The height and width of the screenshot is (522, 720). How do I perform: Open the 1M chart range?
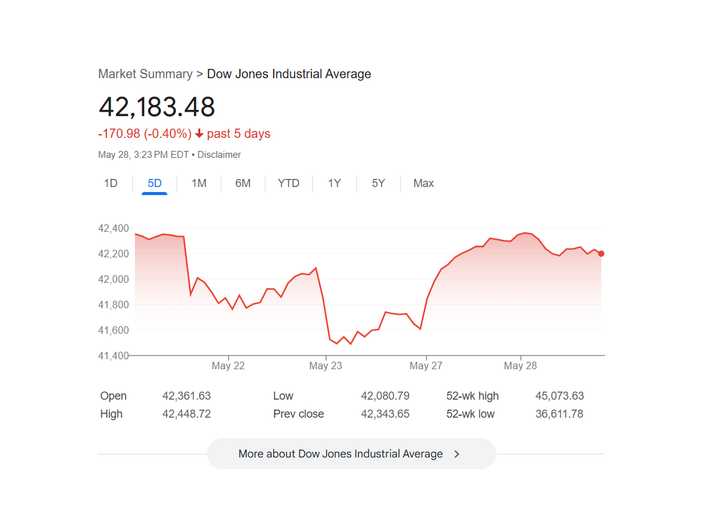coord(199,183)
